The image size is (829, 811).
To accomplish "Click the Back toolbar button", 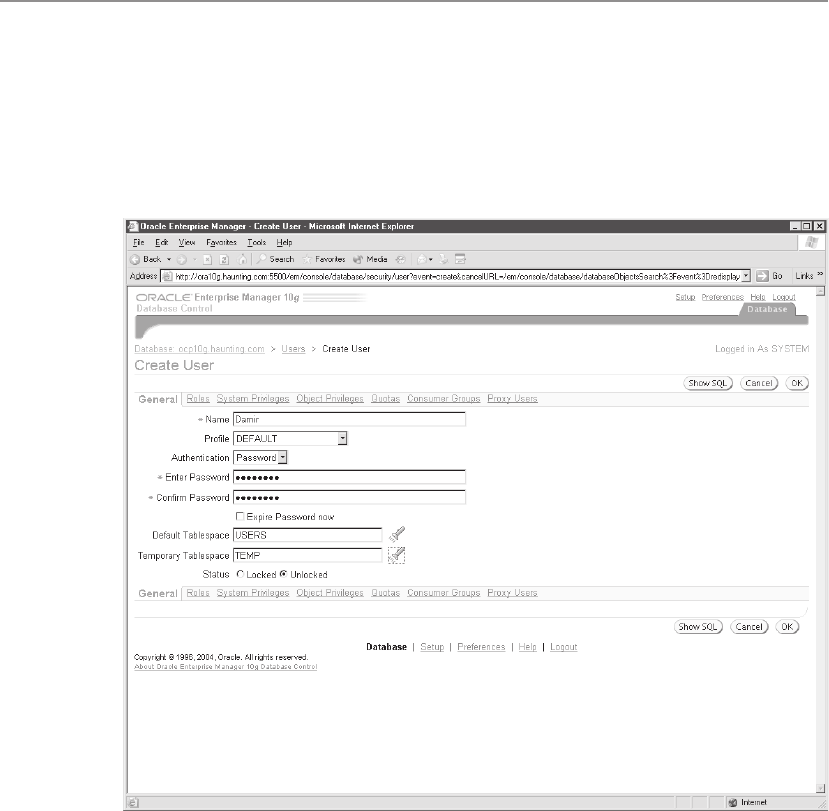I will 146,259.
